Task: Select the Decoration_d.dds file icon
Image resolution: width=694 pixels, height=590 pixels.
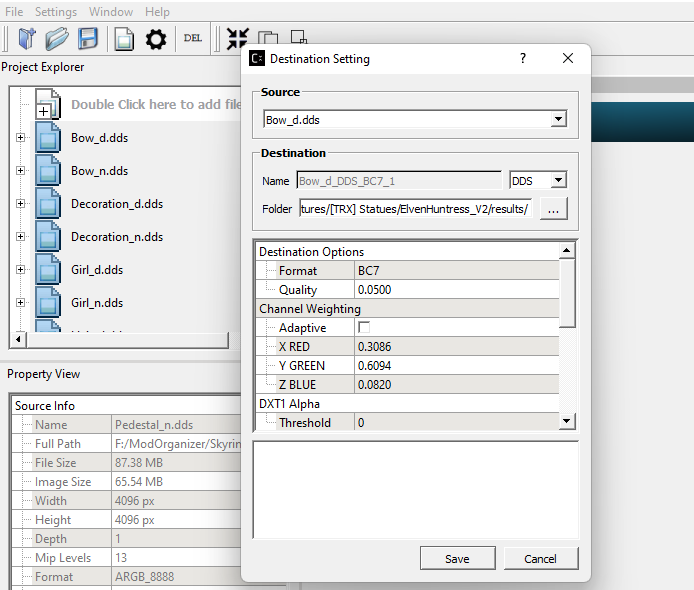Action: (48, 204)
